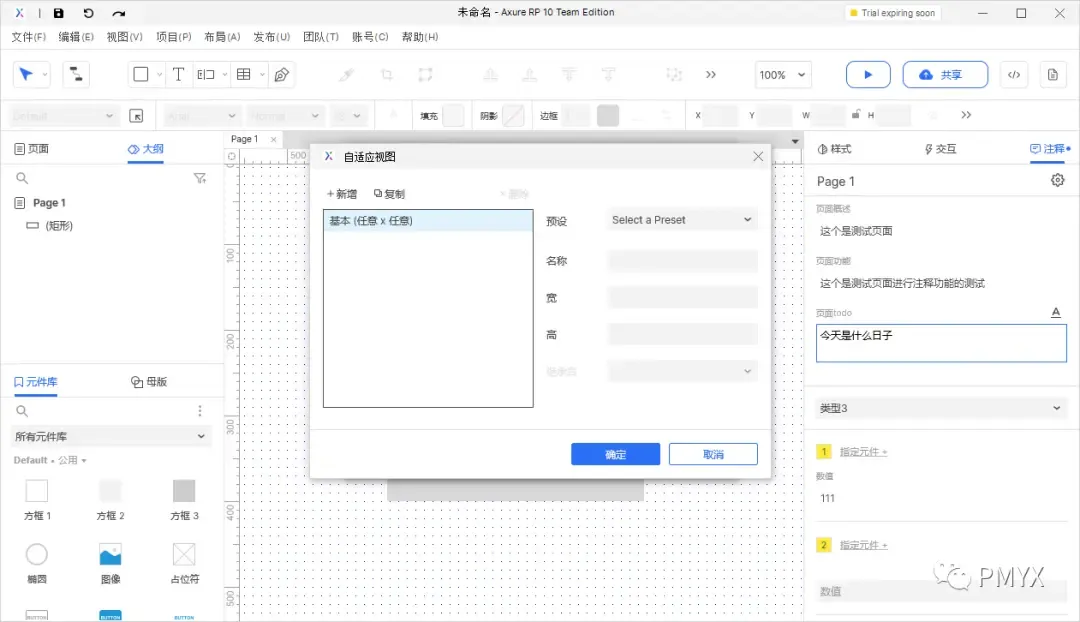Open Page 1 note settings gear
This screenshot has height=622, width=1080.
1057,181
